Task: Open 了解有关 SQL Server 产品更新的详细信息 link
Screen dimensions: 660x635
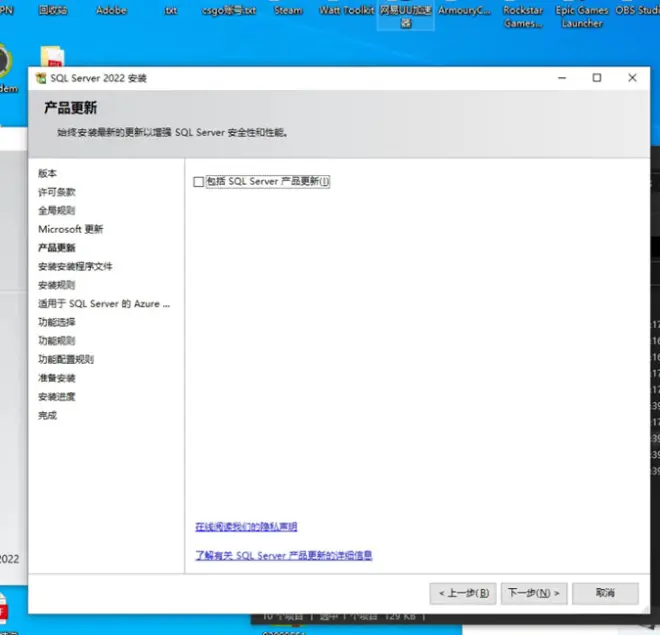Action: pos(283,555)
